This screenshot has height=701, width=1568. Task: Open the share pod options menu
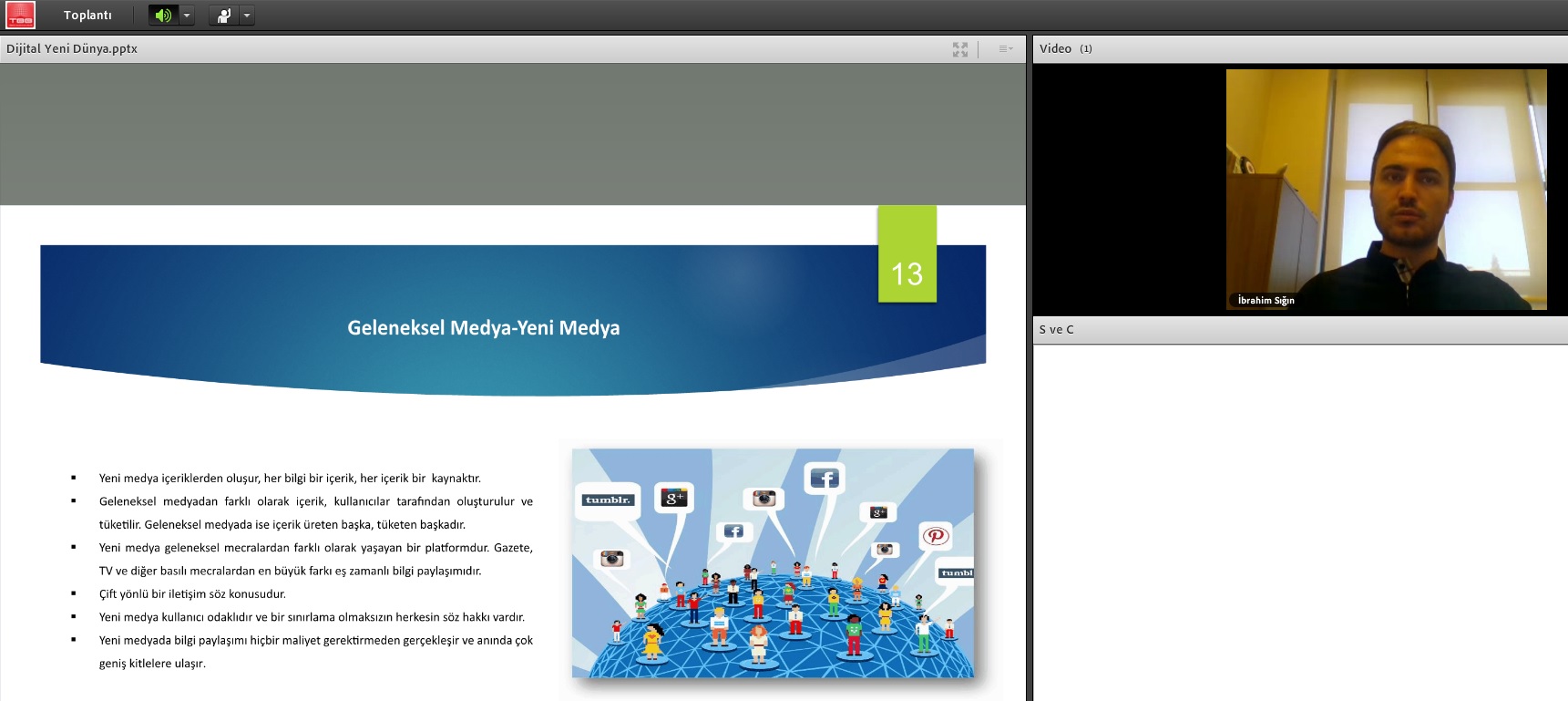pyautogui.click(x=1006, y=49)
